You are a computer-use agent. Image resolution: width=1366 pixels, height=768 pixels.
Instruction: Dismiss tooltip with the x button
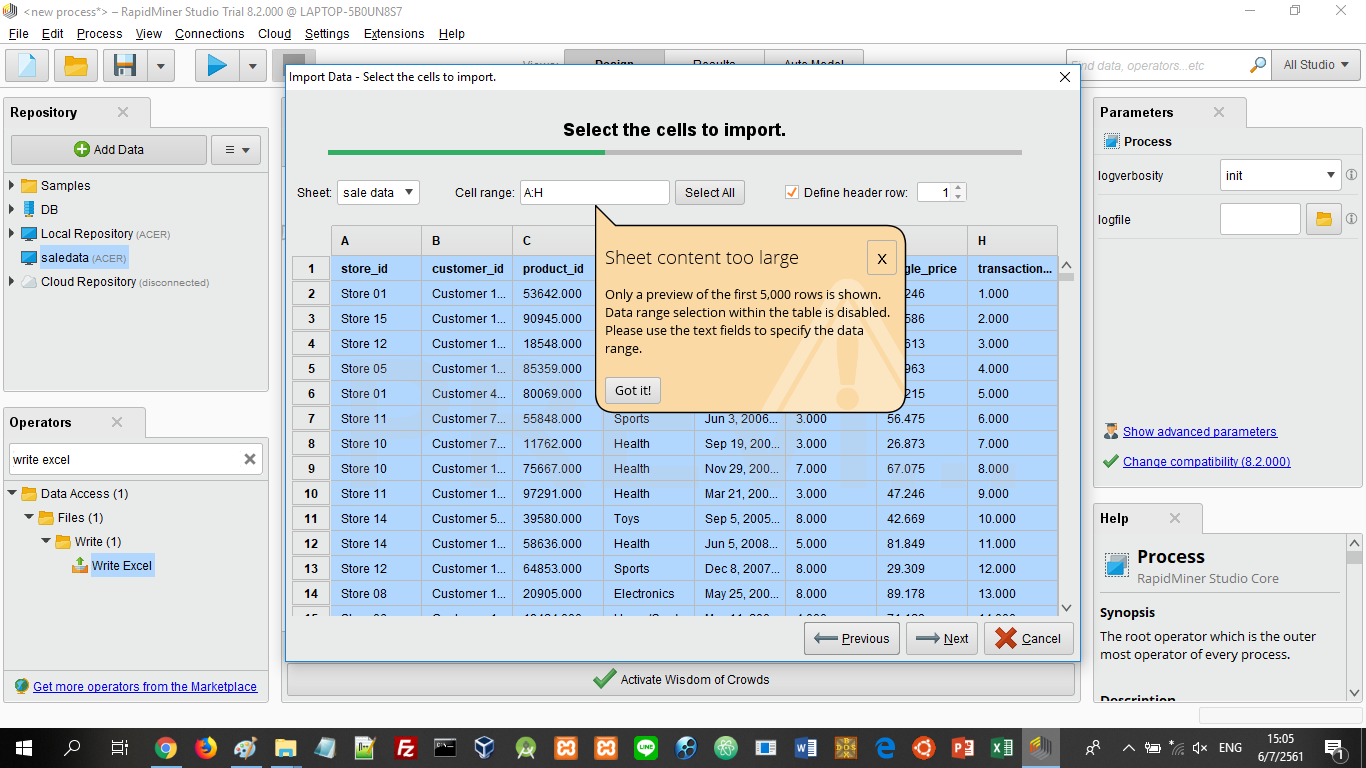click(x=881, y=259)
